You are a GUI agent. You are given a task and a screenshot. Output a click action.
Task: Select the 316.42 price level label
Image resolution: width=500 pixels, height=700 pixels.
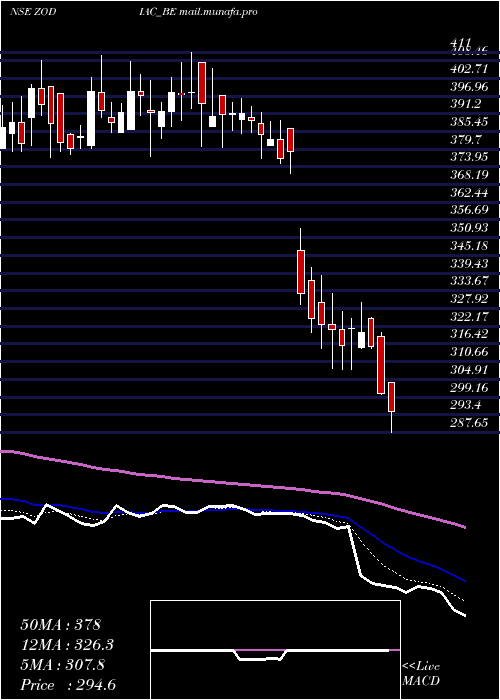tap(469, 333)
